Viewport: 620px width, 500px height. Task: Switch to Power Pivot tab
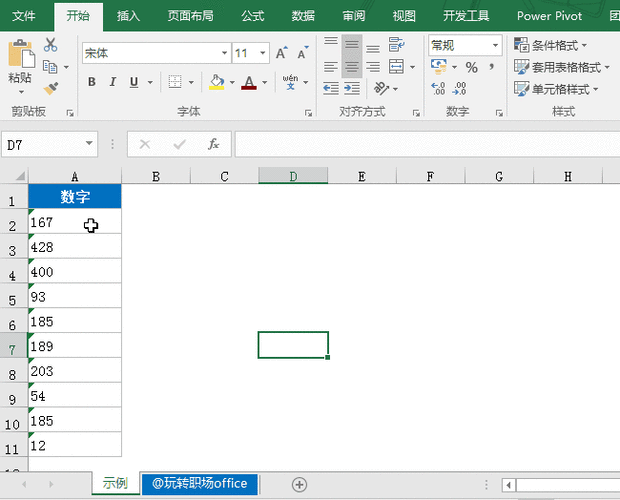pyautogui.click(x=550, y=16)
